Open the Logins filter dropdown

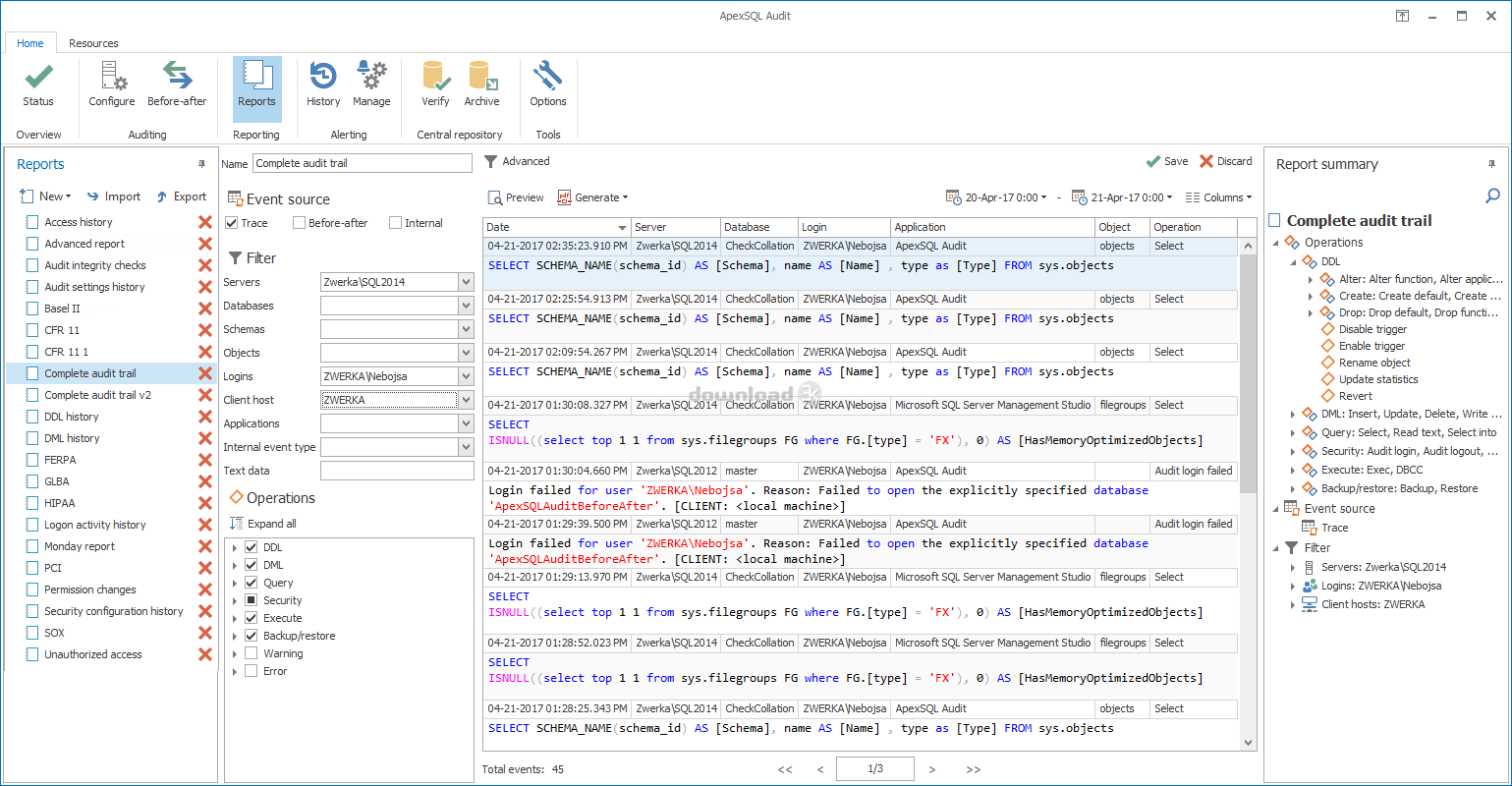(x=466, y=376)
